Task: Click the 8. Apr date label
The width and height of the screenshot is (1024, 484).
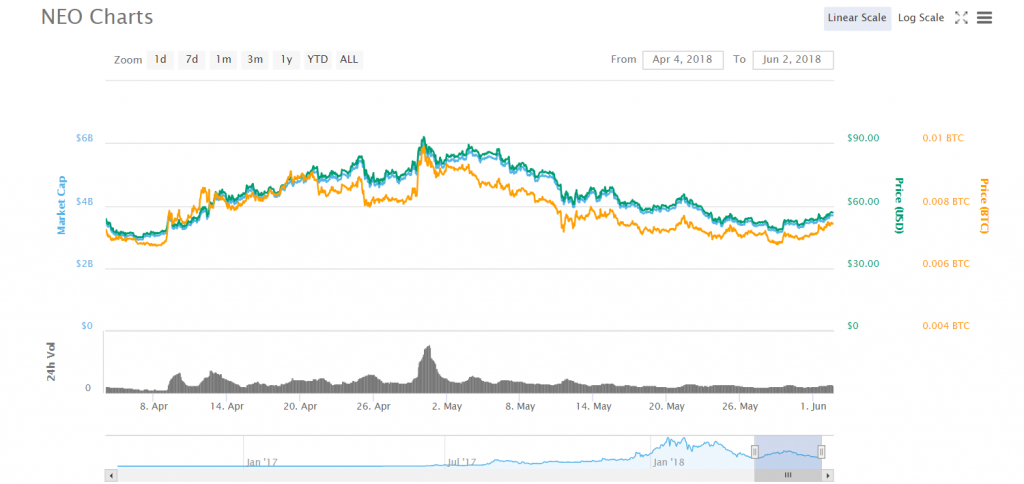Action: pos(153,406)
